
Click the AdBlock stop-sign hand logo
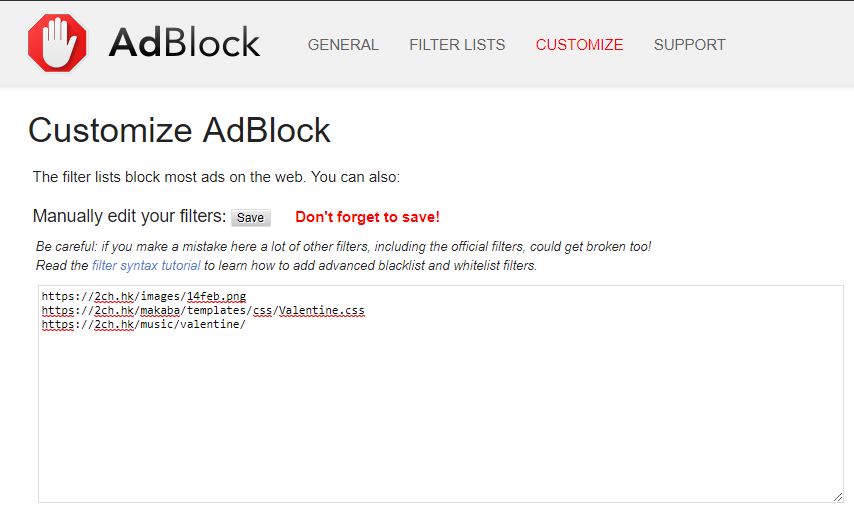tap(57, 44)
